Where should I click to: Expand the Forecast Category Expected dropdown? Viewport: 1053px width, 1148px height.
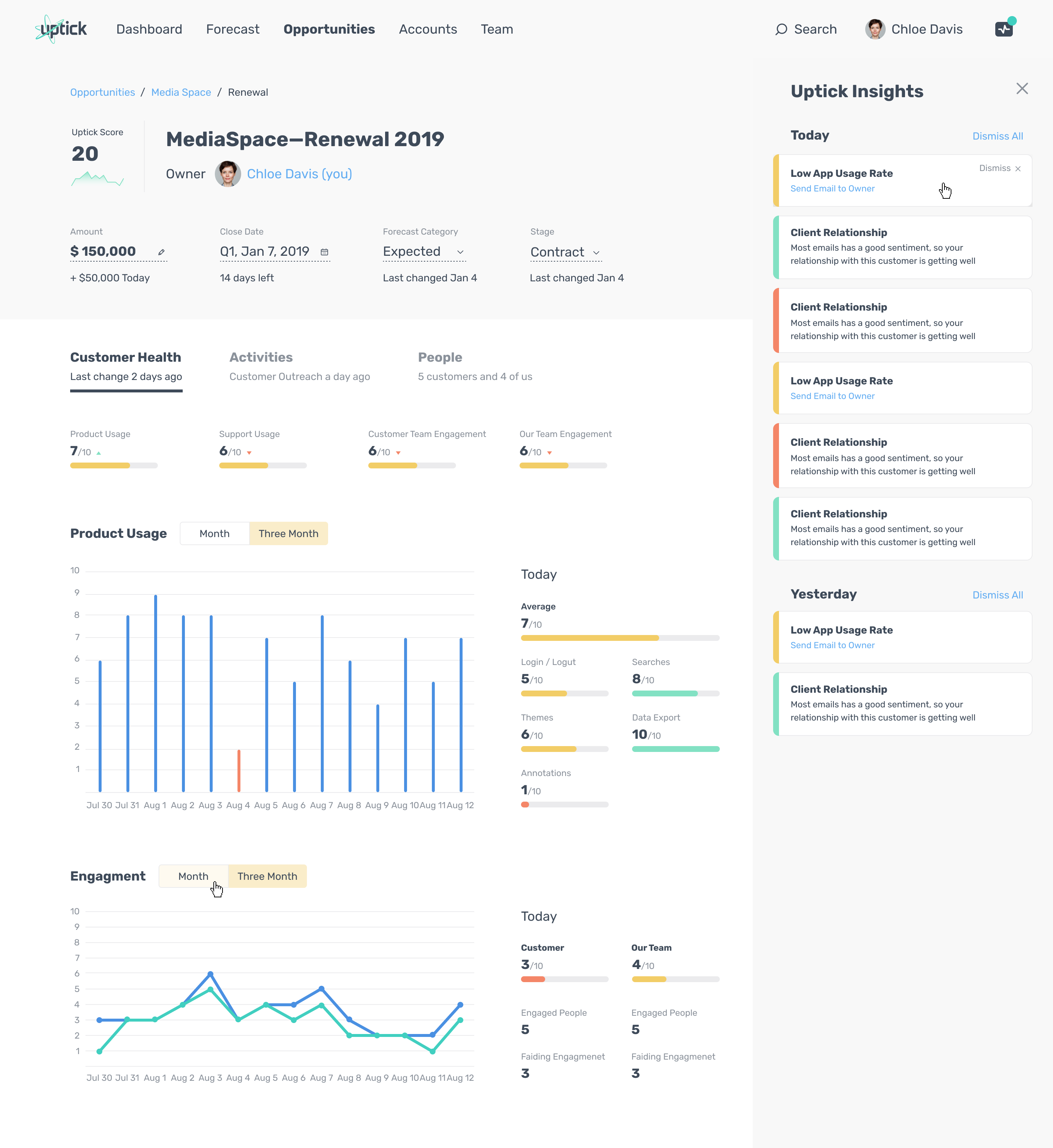point(460,252)
